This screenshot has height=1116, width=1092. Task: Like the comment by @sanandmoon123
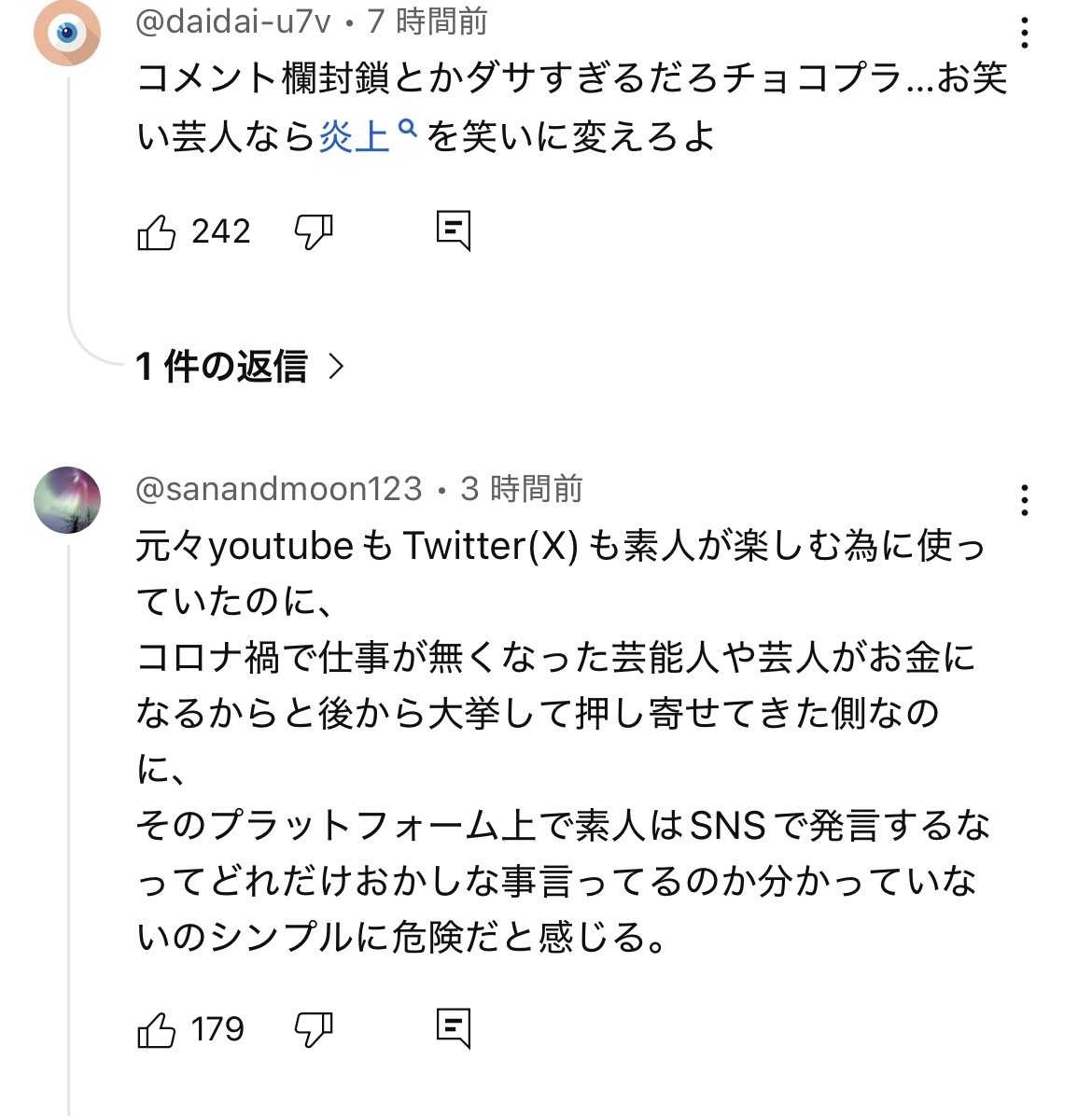(x=157, y=1029)
